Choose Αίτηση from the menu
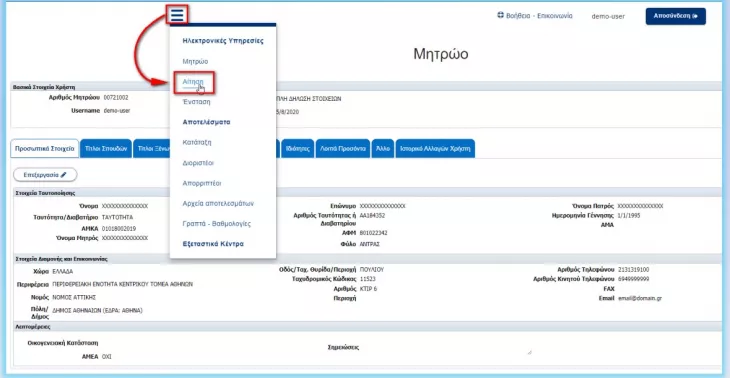The image size is (730, 378). tap(193, 82)
